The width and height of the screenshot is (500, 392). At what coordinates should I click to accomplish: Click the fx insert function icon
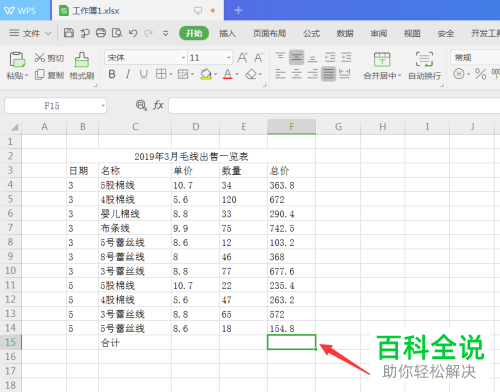[x=158, y=105]
